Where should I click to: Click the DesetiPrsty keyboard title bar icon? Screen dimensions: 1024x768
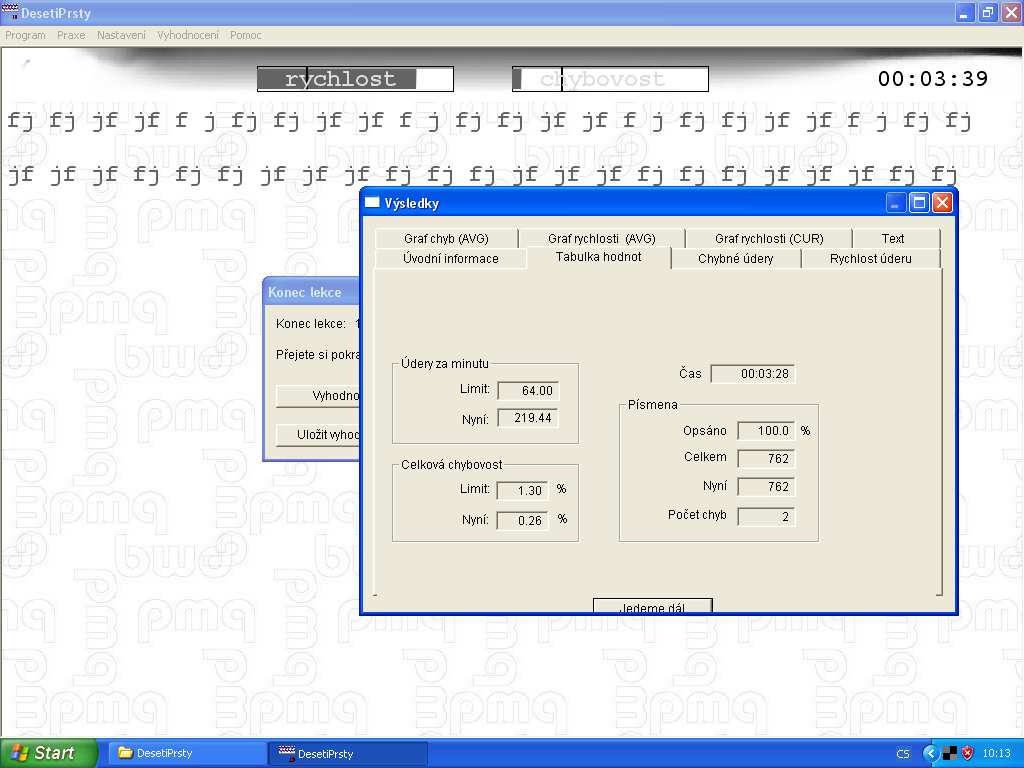(10, 12)
